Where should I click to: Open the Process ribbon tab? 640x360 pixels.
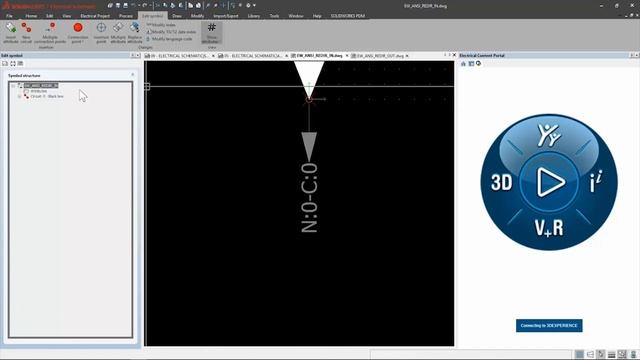click(x=126, y=16)
